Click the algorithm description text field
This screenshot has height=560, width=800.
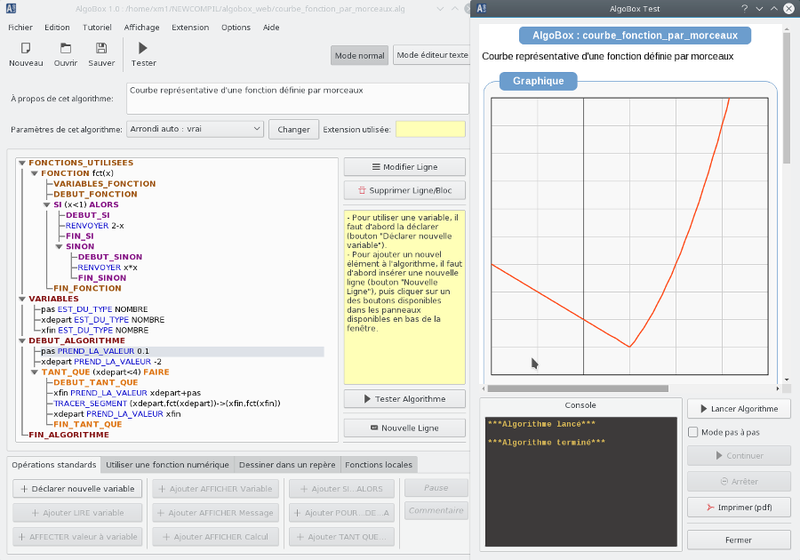pyautogui.click(x=296, y=98)
